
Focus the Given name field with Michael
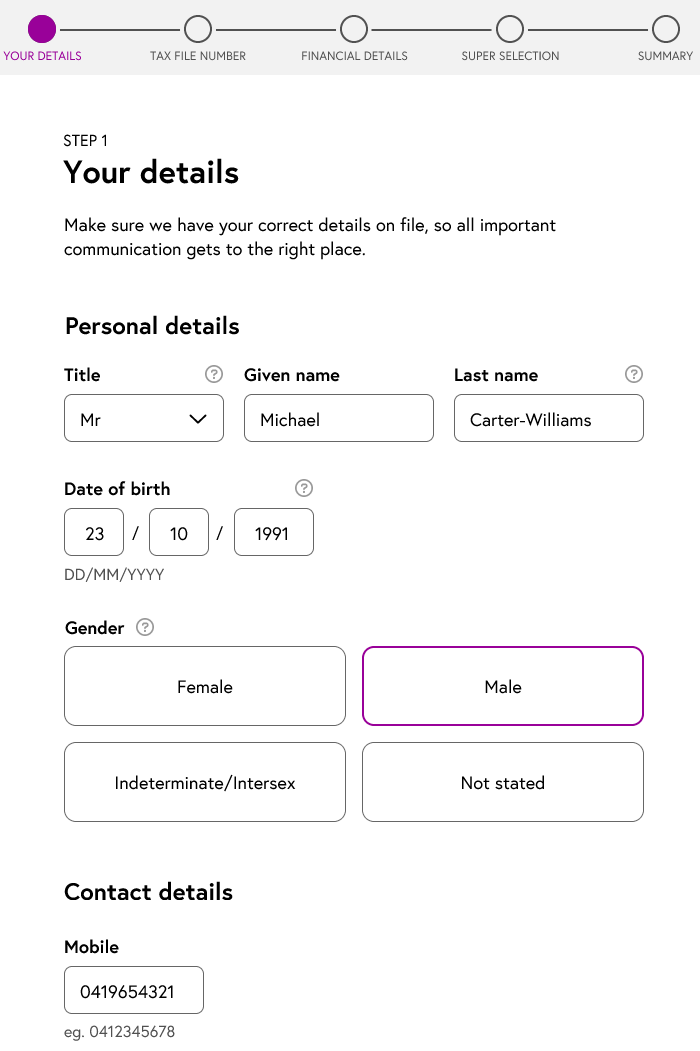tap(339, 418)
